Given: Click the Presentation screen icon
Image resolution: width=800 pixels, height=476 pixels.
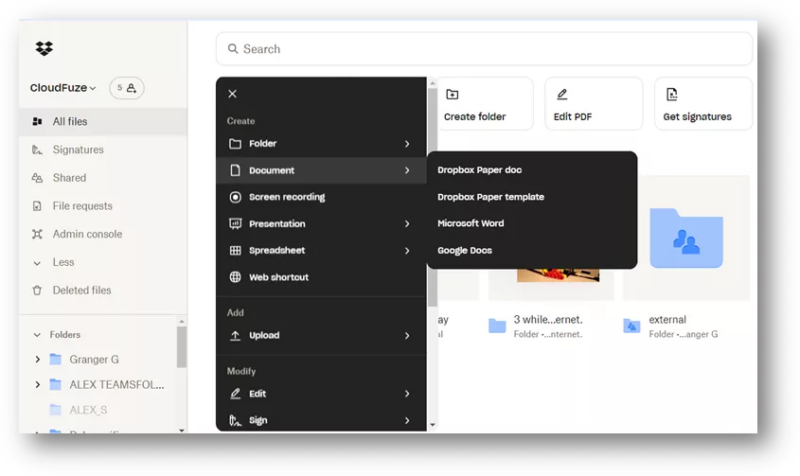Looking at the screenshot, I should click(x=235, y=224).
